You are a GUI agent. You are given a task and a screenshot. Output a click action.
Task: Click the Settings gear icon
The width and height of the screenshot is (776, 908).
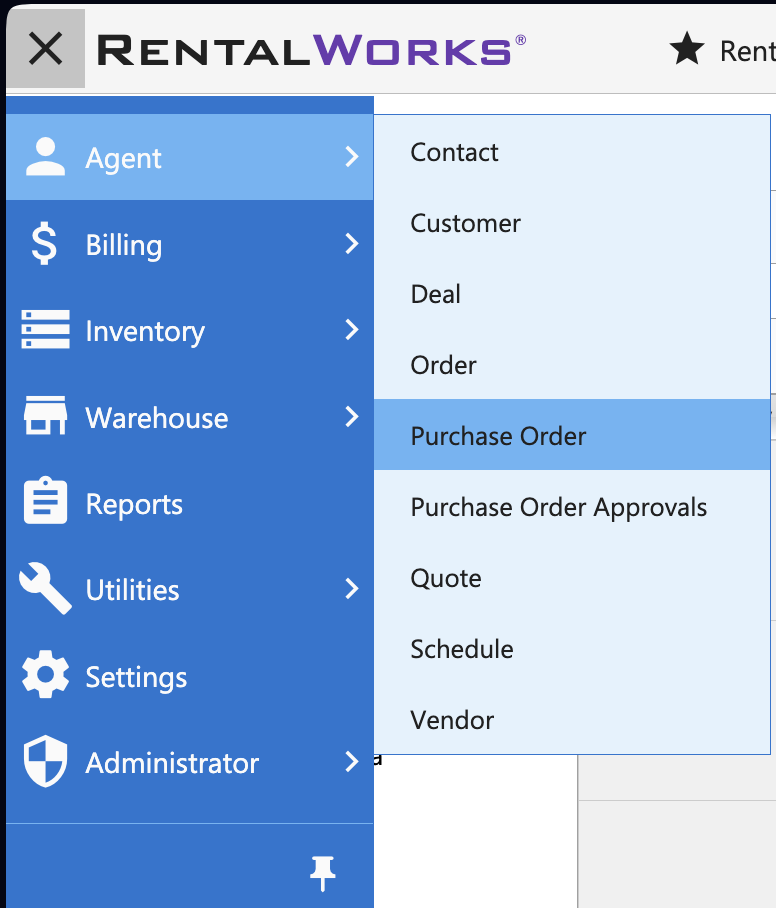46,674
